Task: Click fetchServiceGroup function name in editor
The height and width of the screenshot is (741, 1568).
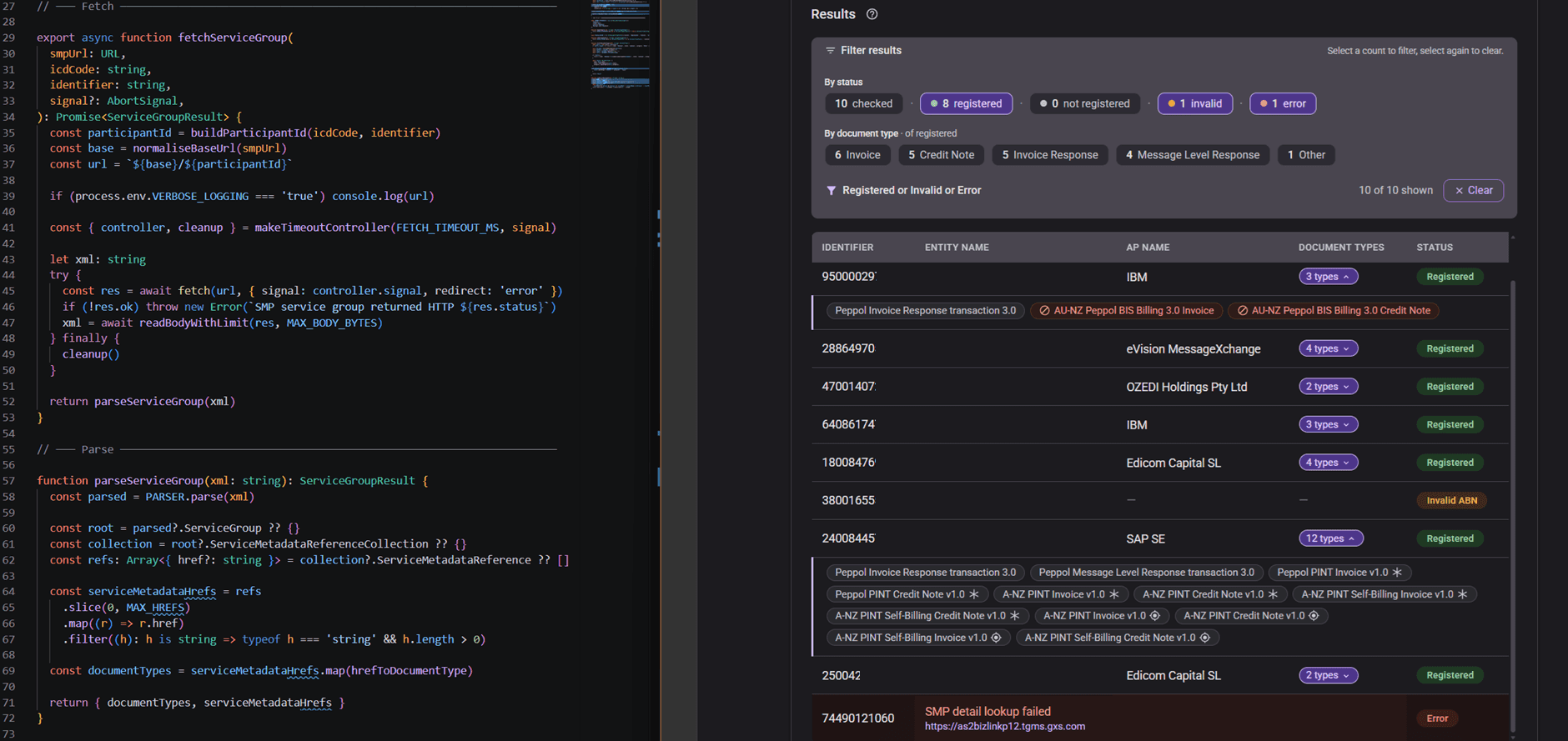Action: pos(233,38)
